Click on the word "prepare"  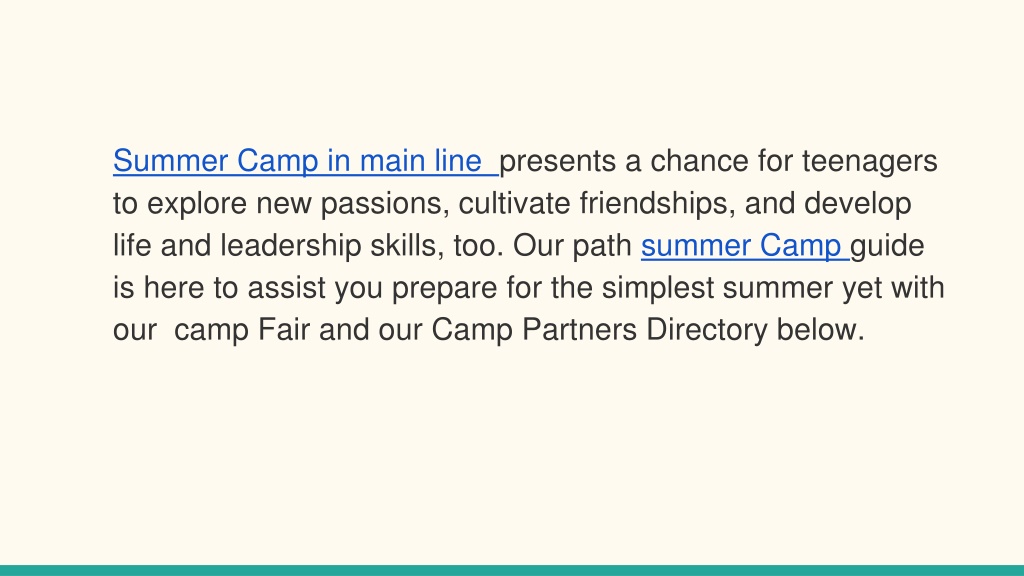445,288
